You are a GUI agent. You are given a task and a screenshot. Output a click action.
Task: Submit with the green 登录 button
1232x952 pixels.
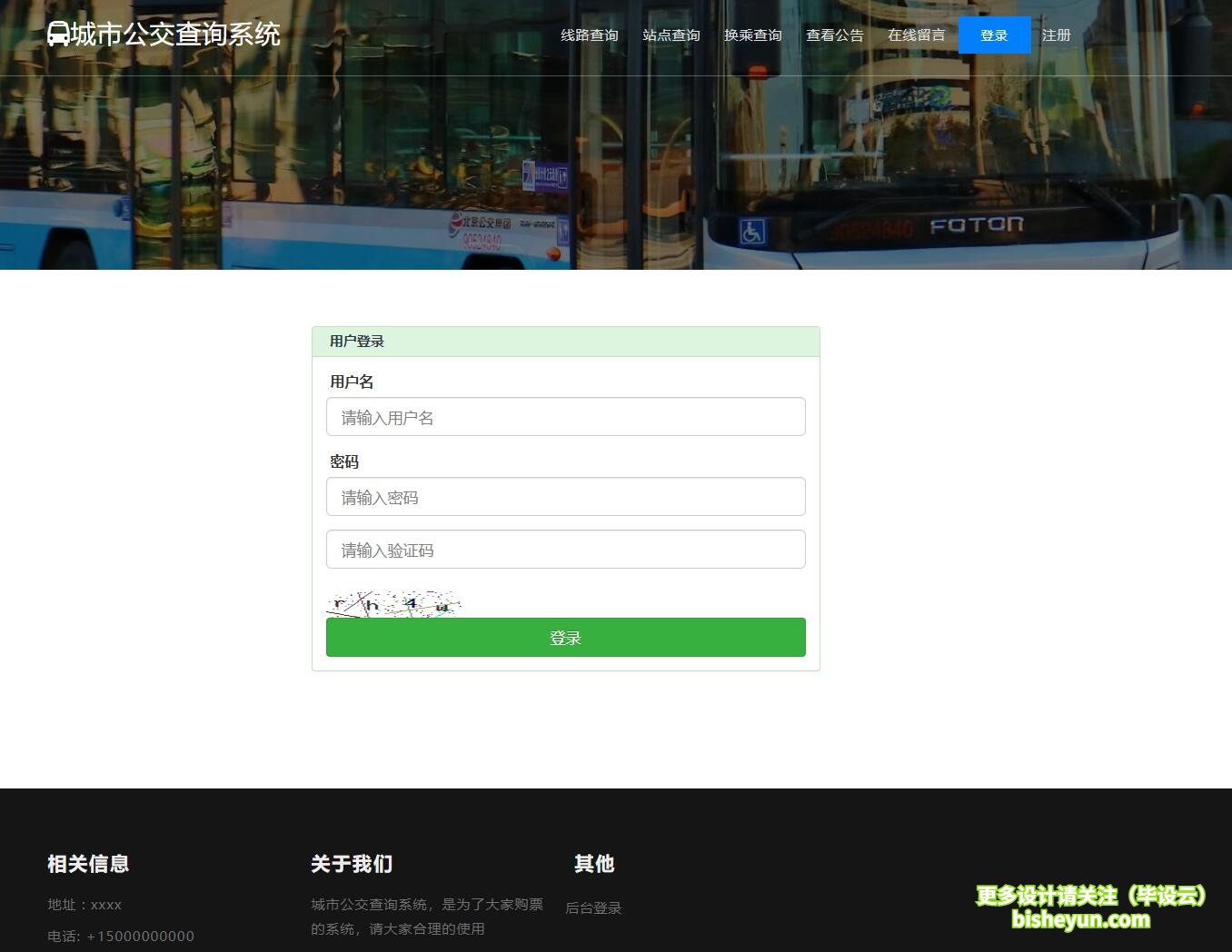click(x=566, y=638)
